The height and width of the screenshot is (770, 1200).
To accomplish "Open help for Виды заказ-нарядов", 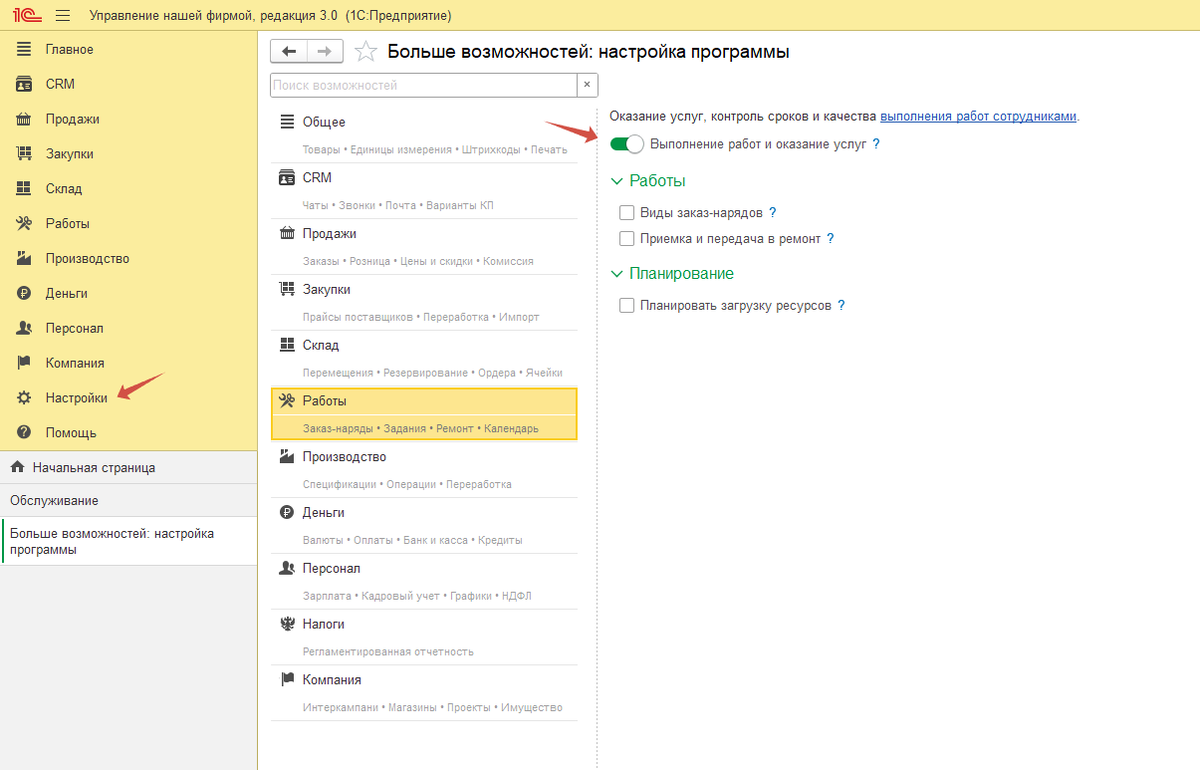I will pyautogui.click(x=773, y=213).
